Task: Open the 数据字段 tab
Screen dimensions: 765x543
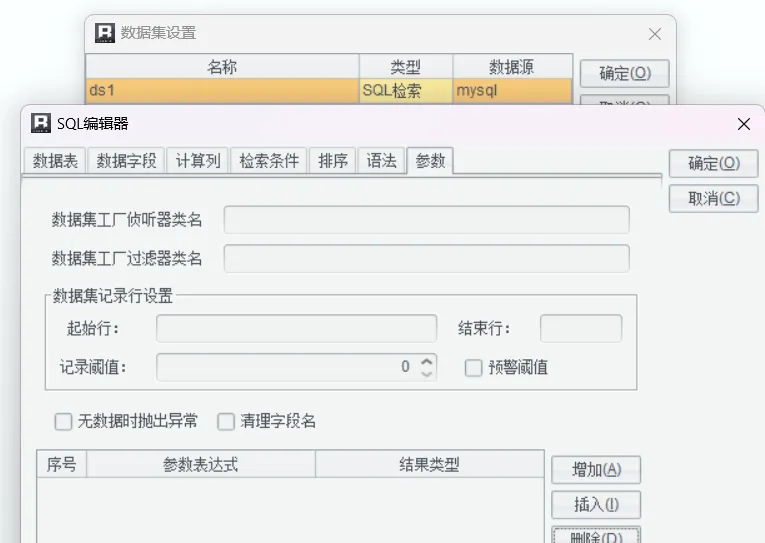Action: 126,161
